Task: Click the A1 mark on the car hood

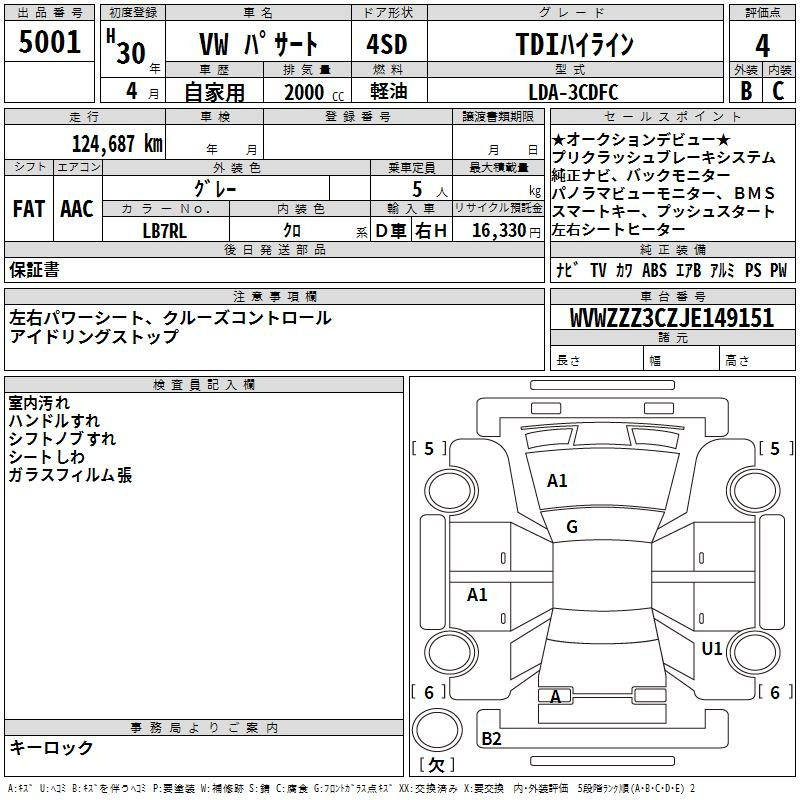Action: (x=557, y=481)
